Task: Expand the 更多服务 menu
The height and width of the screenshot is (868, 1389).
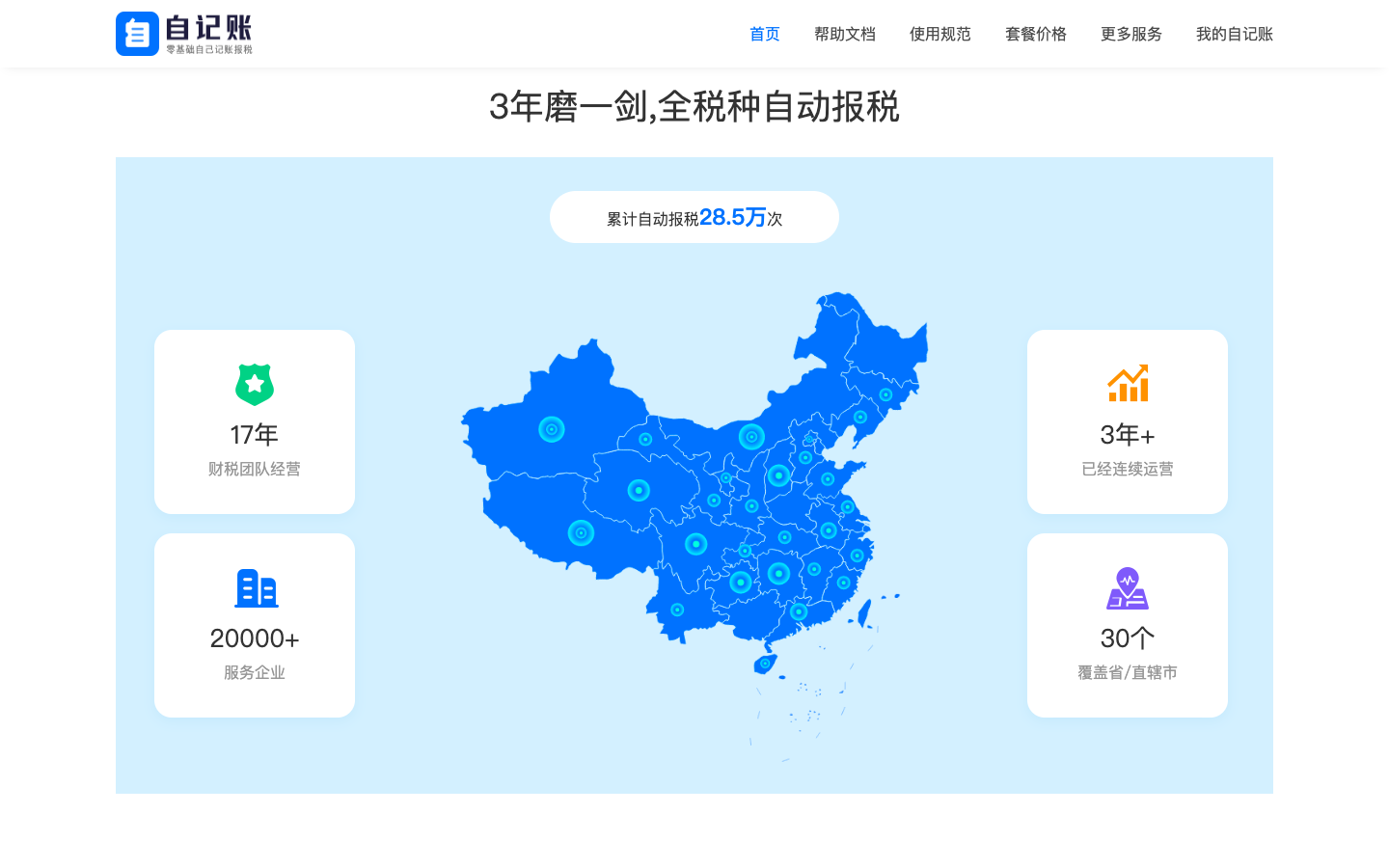Action: tap(1130, 34)
